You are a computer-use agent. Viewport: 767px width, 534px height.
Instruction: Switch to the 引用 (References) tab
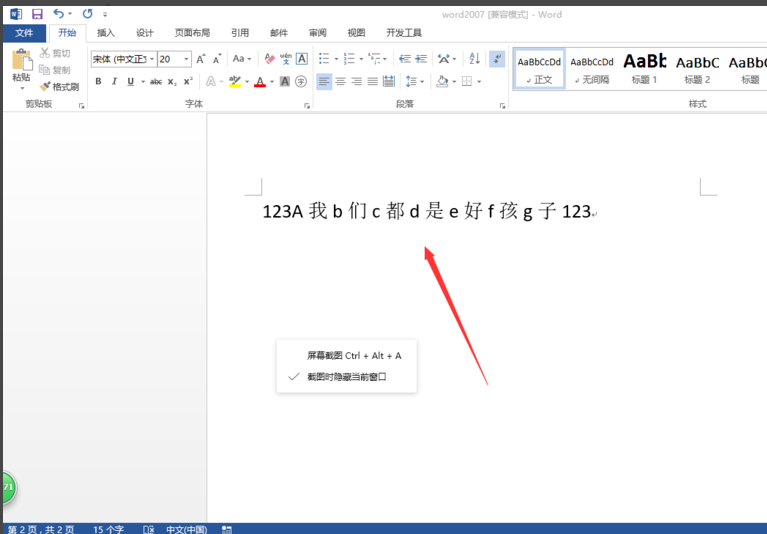240,33
